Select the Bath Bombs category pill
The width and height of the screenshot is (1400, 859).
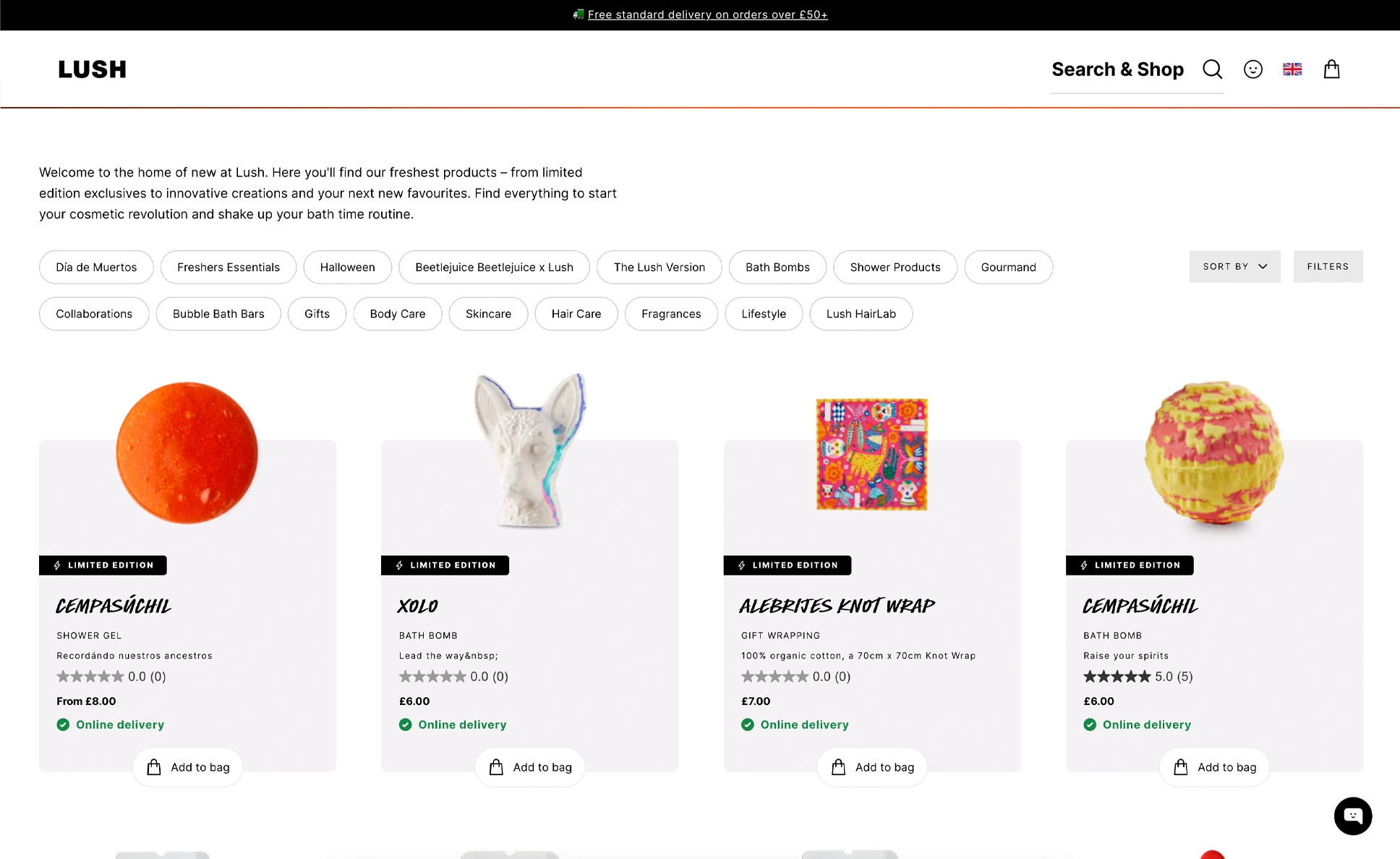pos(777,268)
